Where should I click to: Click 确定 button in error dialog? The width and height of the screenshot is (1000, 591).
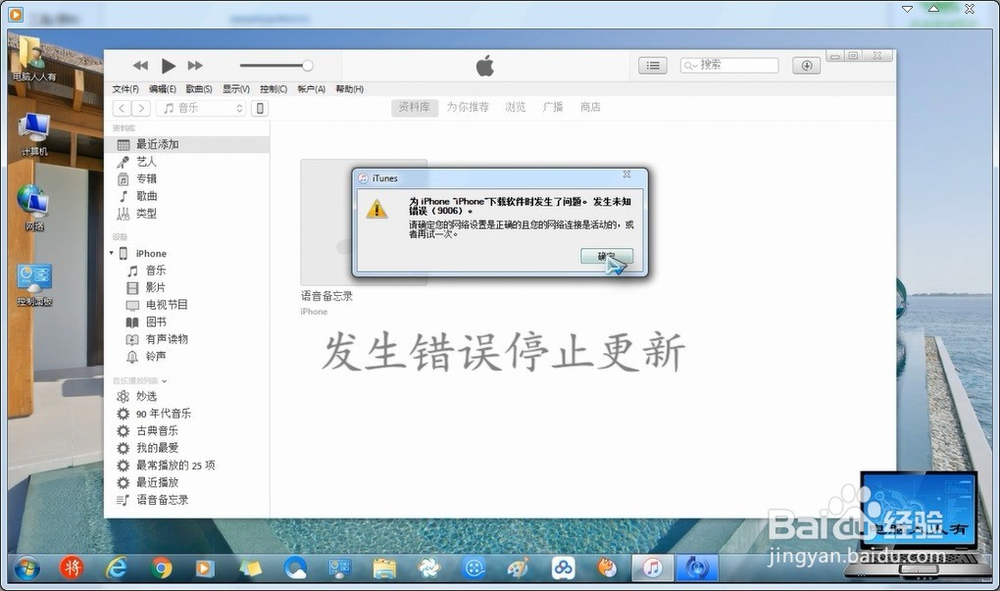tap(607, 256)
